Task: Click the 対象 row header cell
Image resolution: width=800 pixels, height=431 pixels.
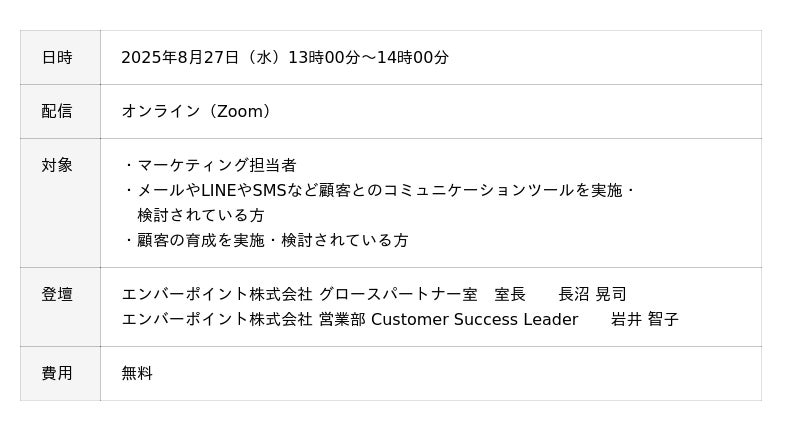Action: point(57,165)
